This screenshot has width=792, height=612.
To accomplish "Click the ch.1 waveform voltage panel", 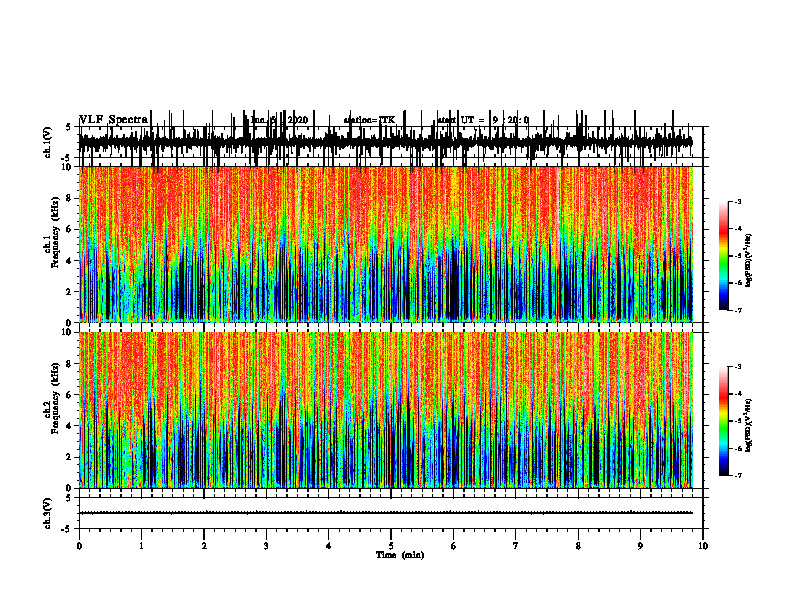I will coord(390,142).
